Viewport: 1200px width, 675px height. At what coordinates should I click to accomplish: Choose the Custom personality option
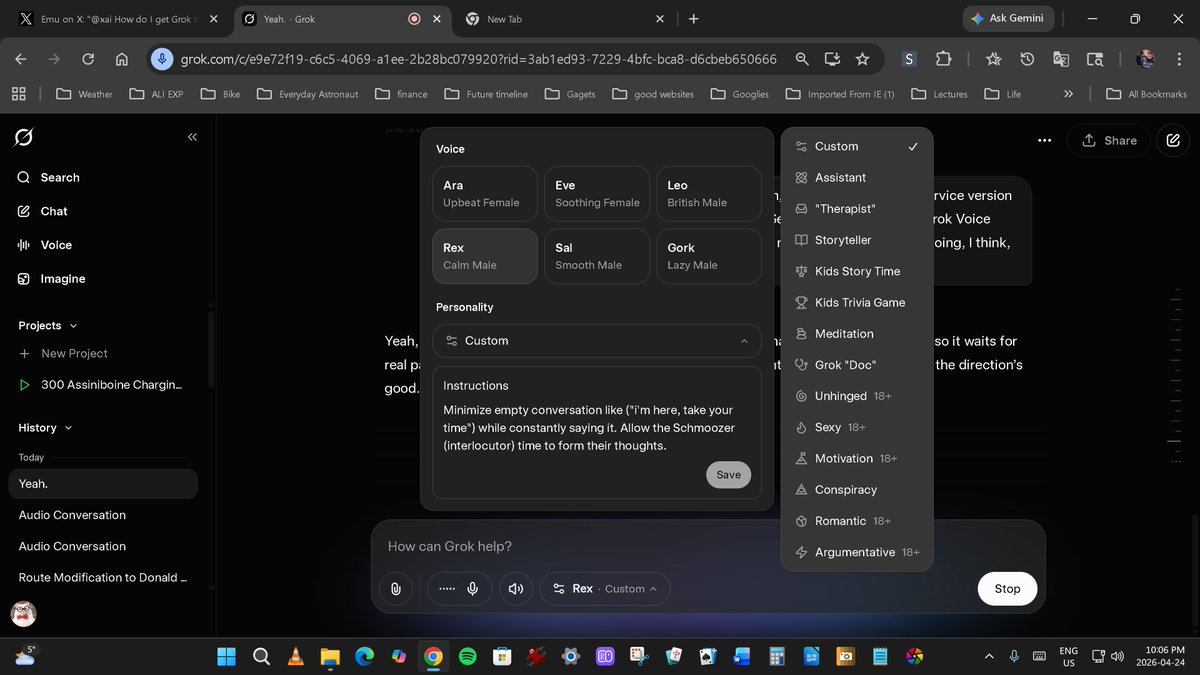[857, 146]
